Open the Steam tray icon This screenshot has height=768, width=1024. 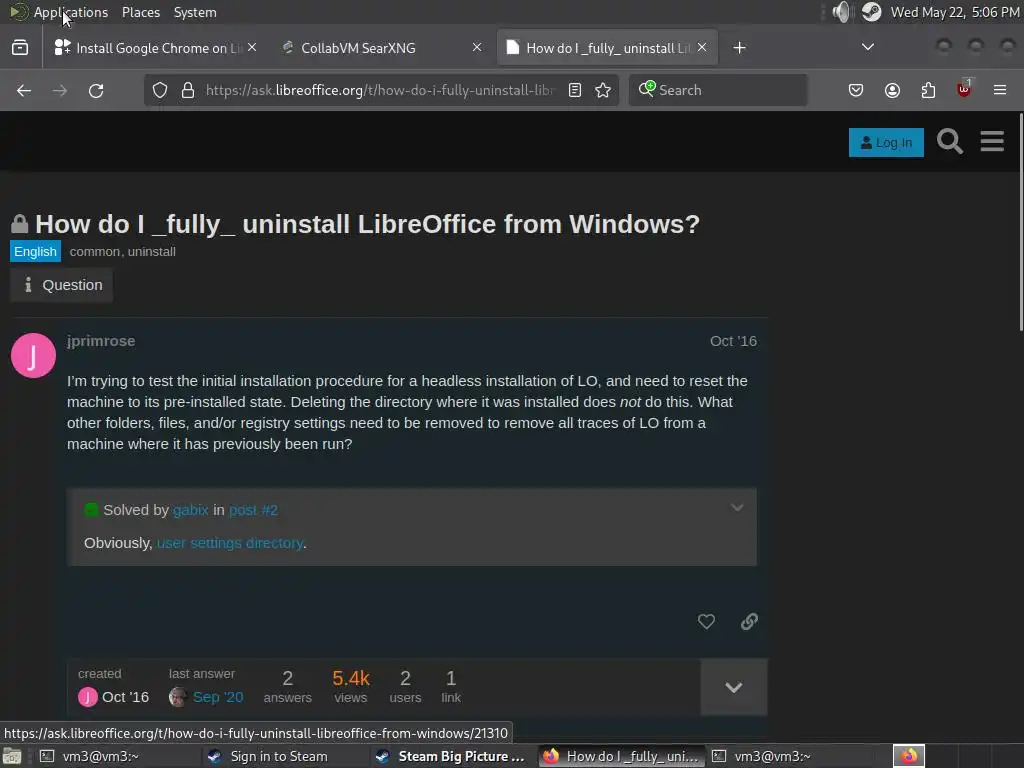[x=872, y=12]
